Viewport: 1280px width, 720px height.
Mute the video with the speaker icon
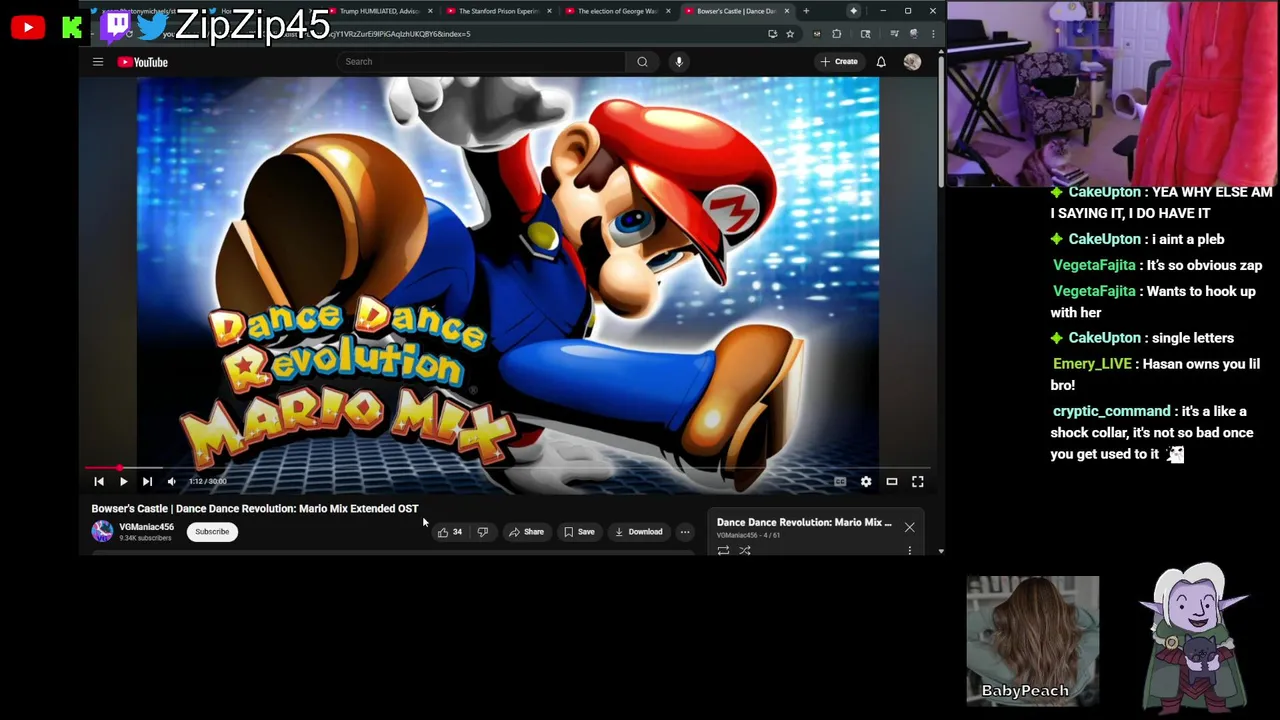pyautogui.click(x=171, y=482)
